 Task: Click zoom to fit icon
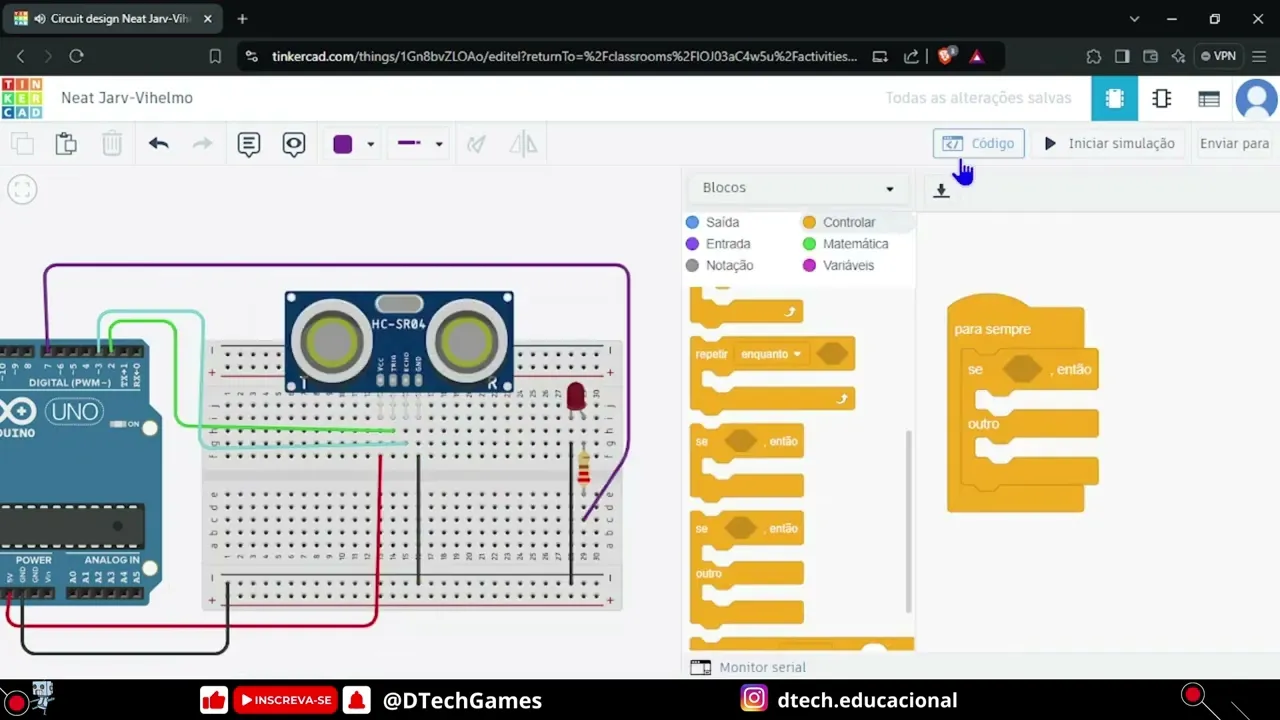point(22,189)
